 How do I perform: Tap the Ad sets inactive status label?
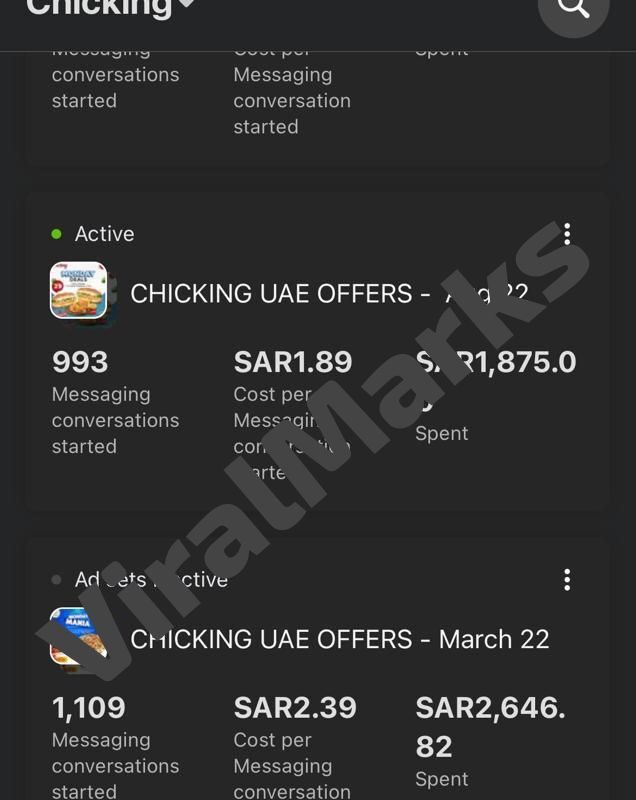click(x=151, y=580)
